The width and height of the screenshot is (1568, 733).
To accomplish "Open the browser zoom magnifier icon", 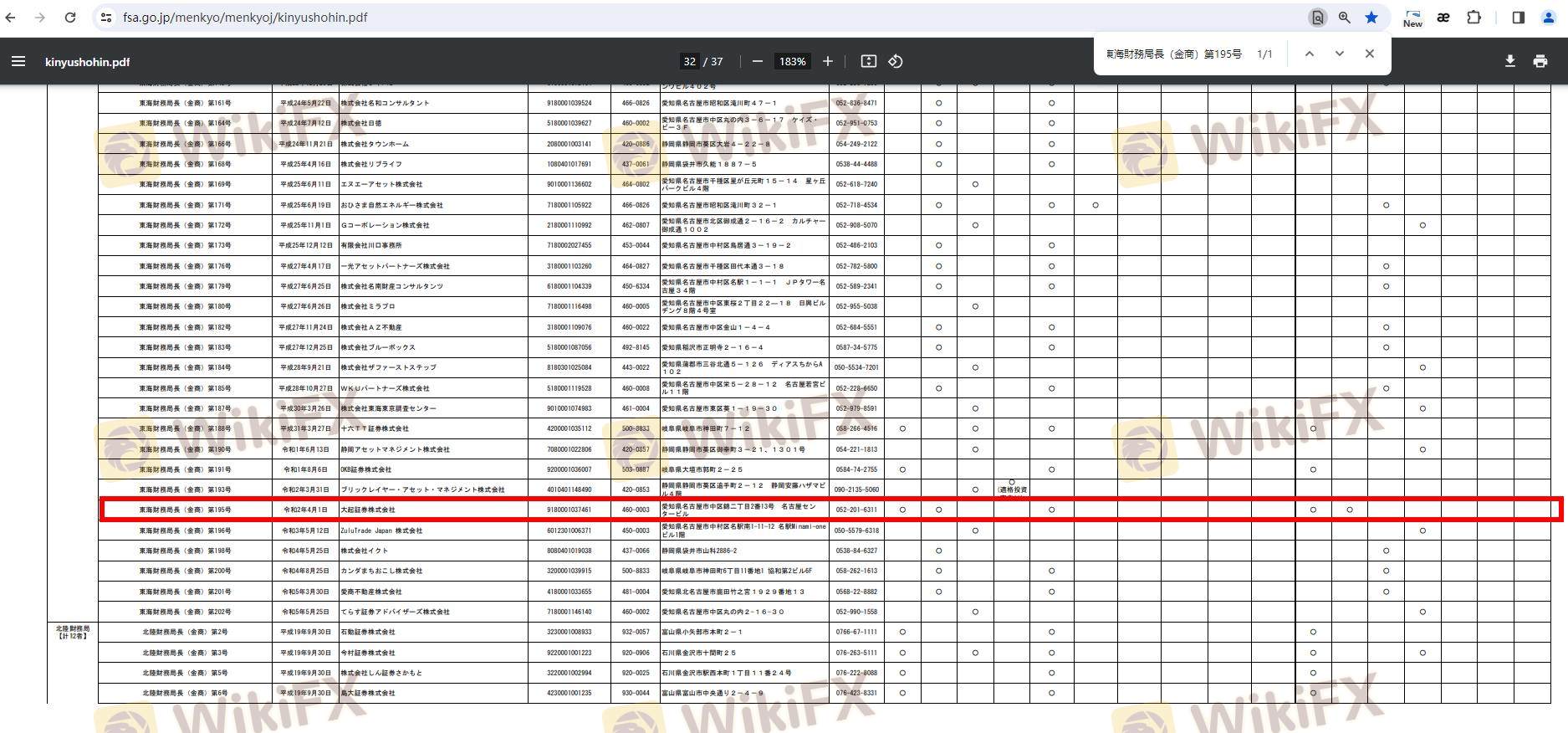I will (1345, 18).
